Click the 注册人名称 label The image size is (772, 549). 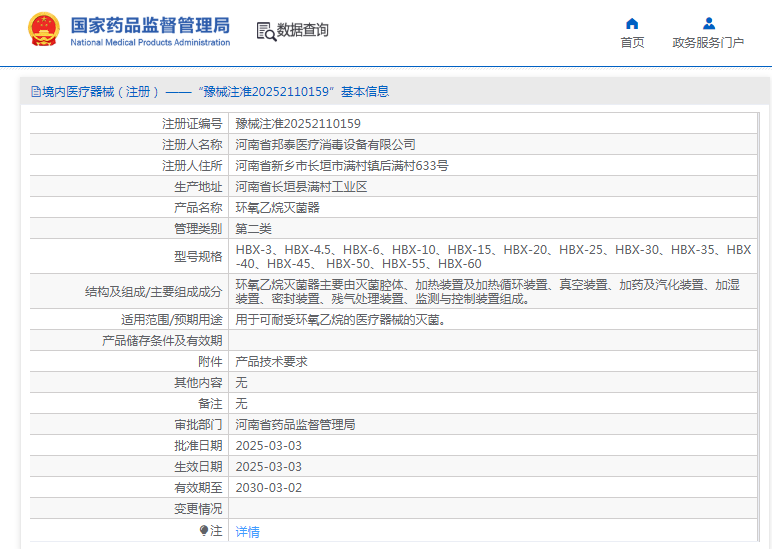click(193, 145)
